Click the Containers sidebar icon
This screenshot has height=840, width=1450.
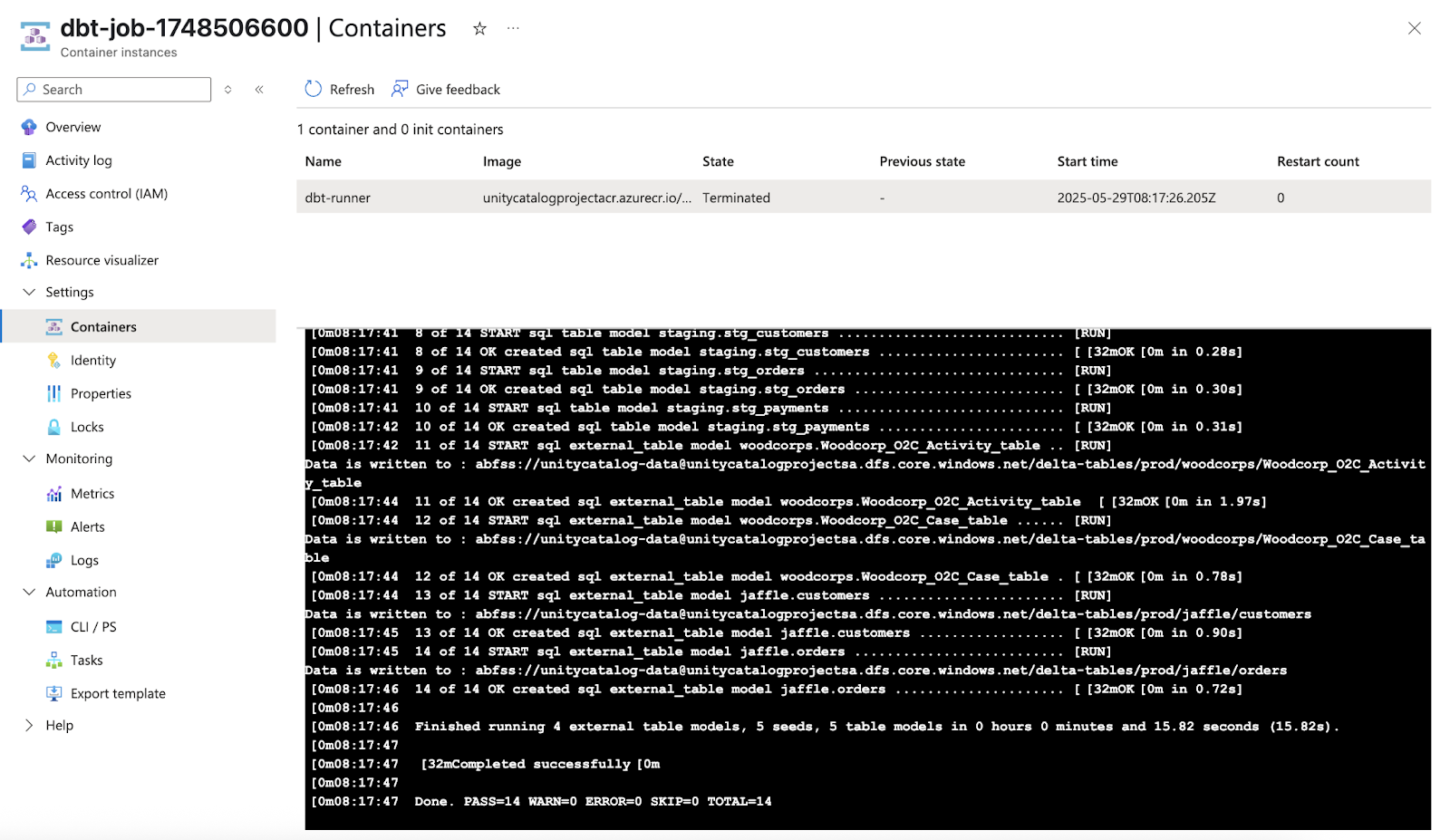54,327
